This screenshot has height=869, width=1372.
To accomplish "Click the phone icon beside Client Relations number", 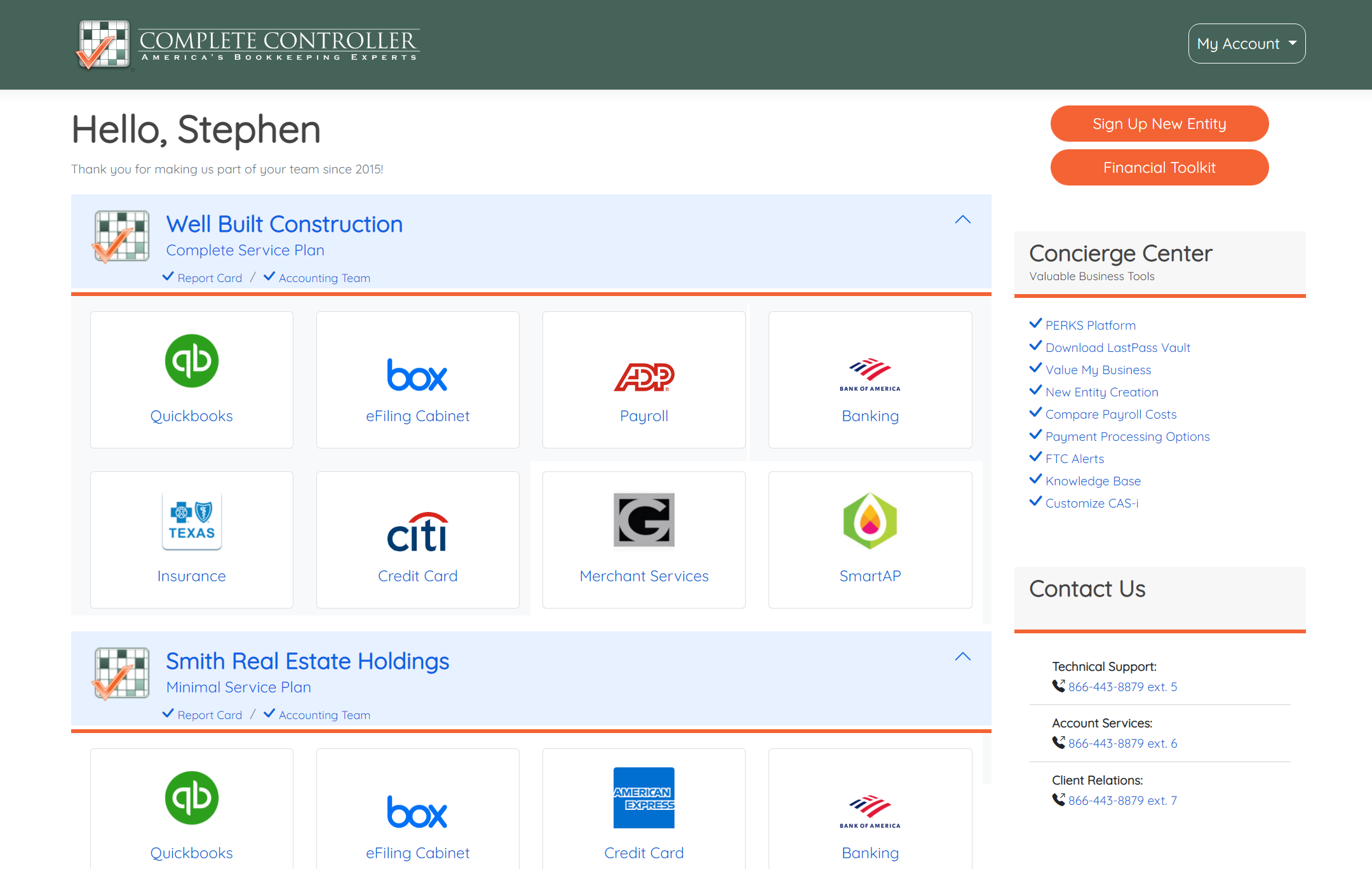I will [x=1058, y=800].
